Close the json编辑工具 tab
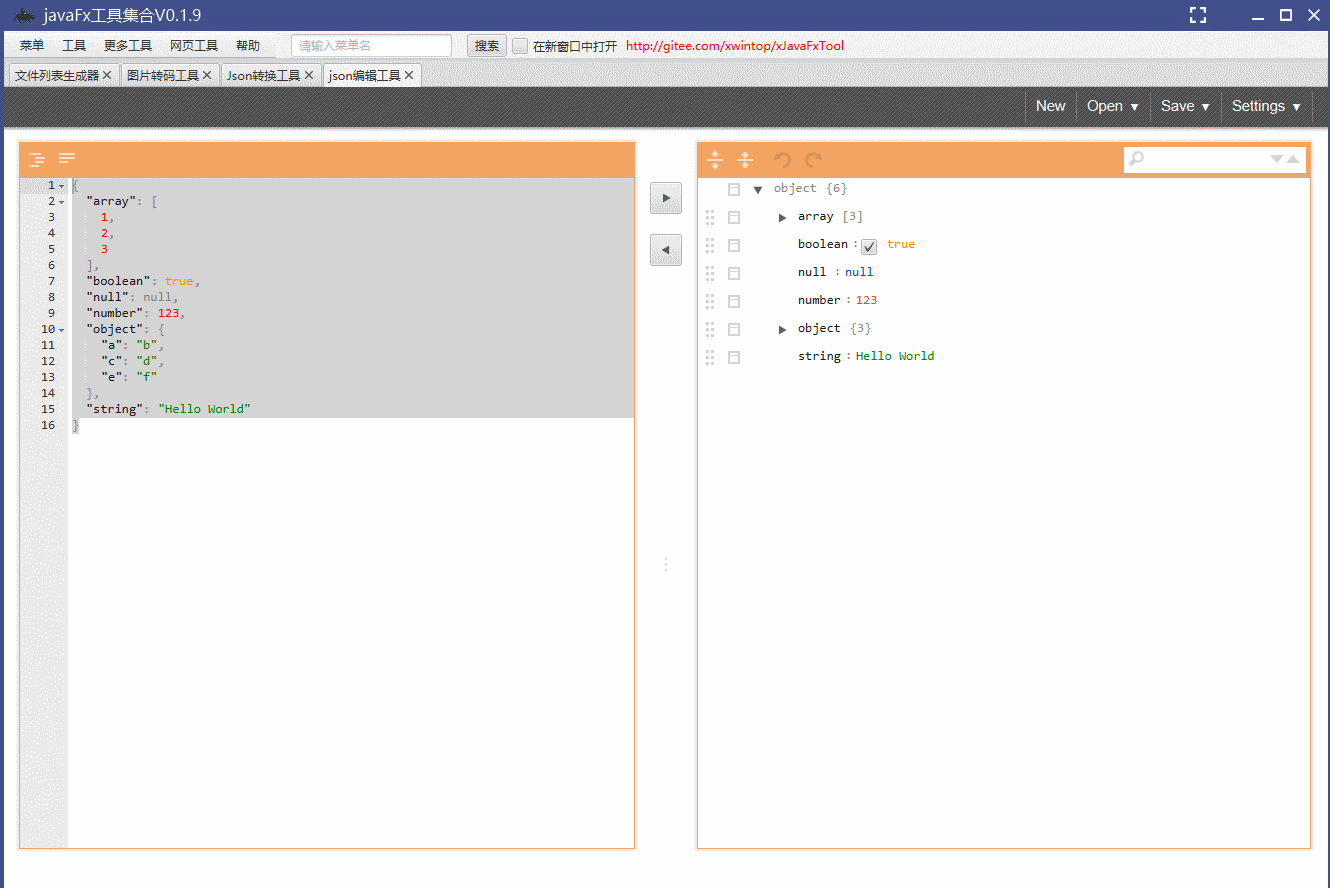 [x=409, y=75]
